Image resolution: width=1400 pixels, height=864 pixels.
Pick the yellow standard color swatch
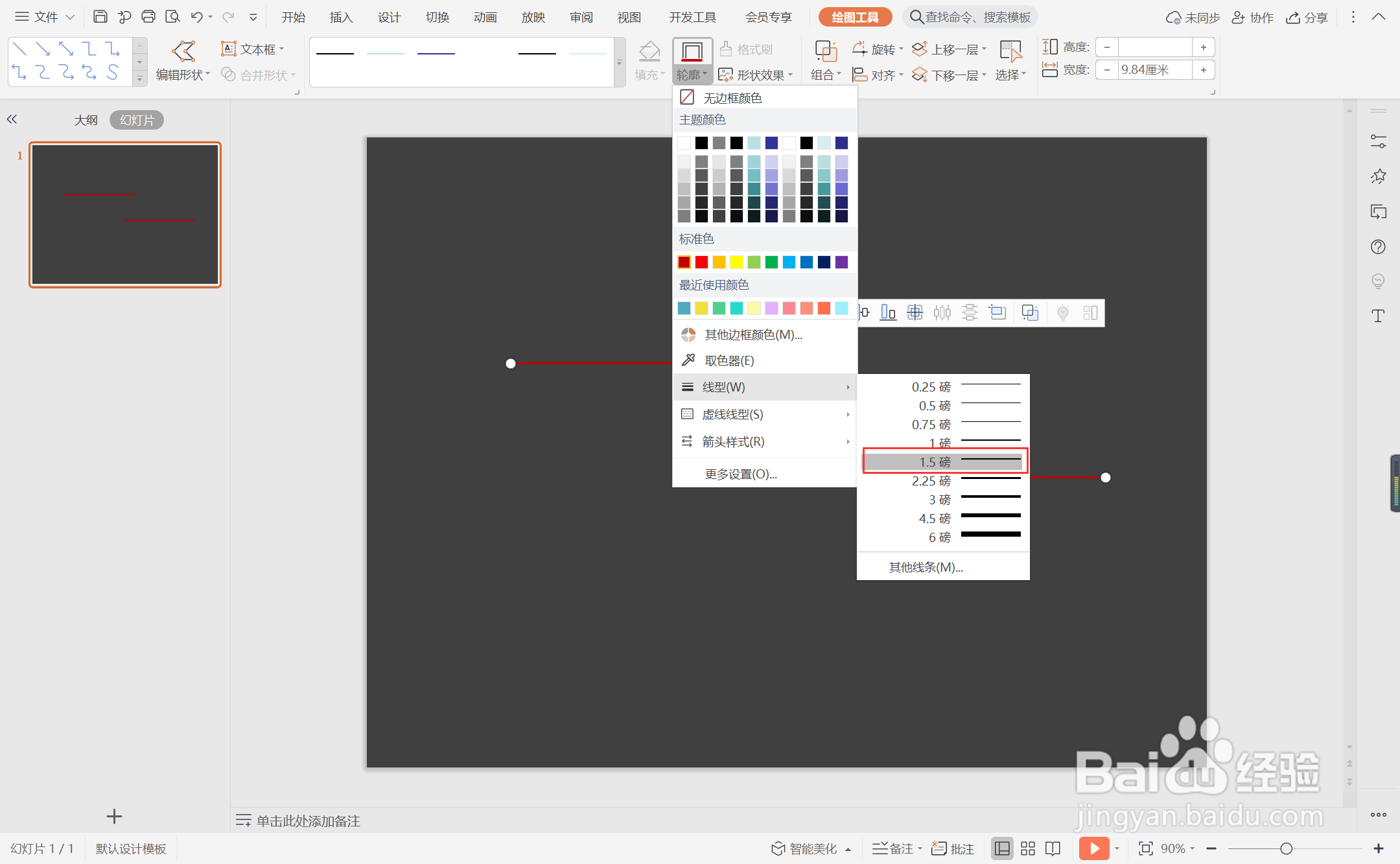pyautogui.click(x=736, y=262)
